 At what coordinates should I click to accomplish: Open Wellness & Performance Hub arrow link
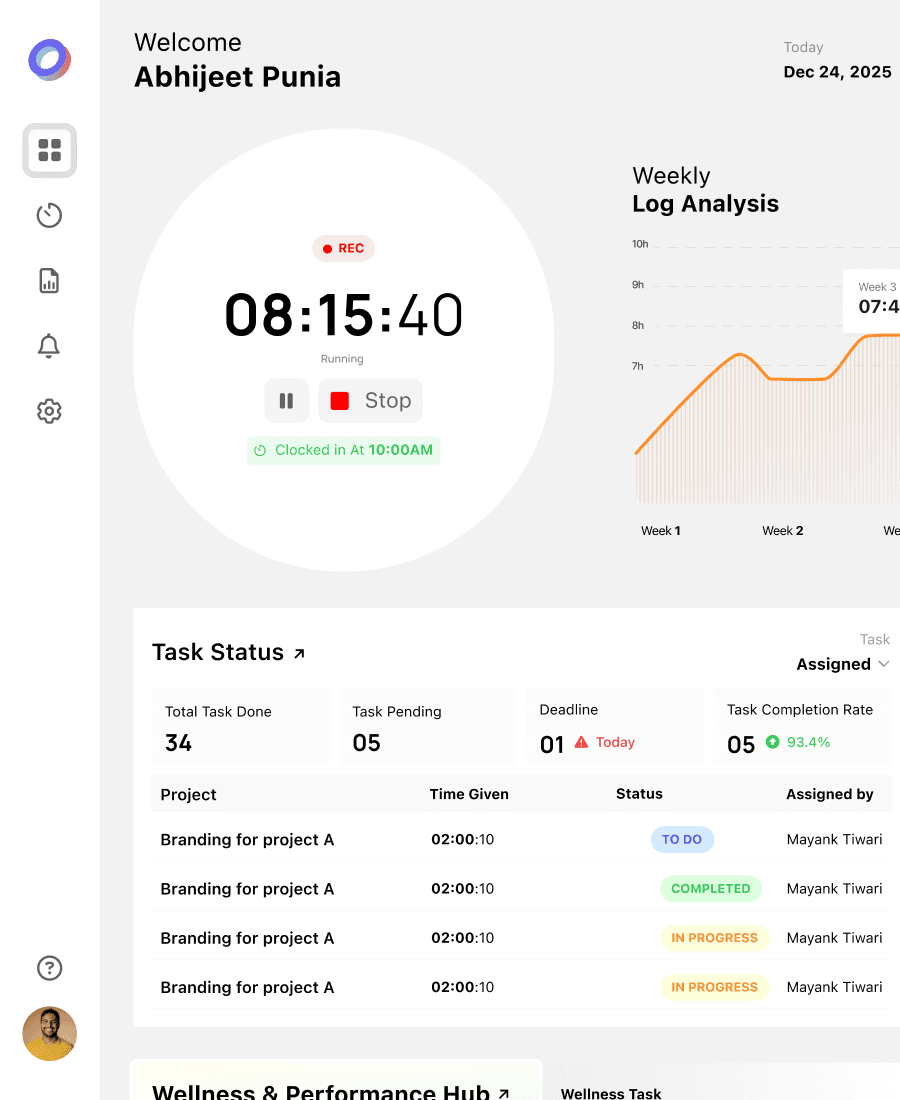[x=504, y=1093]
